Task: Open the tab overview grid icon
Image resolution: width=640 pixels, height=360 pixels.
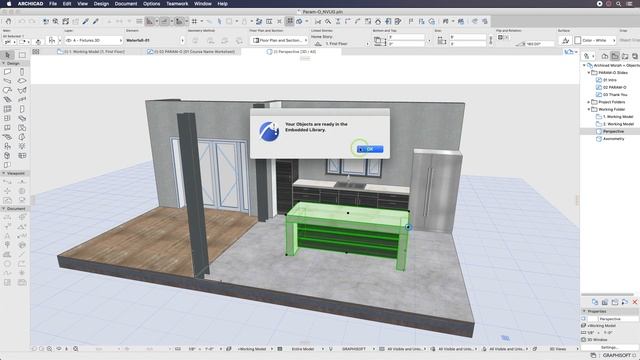Action: [36, 52]
